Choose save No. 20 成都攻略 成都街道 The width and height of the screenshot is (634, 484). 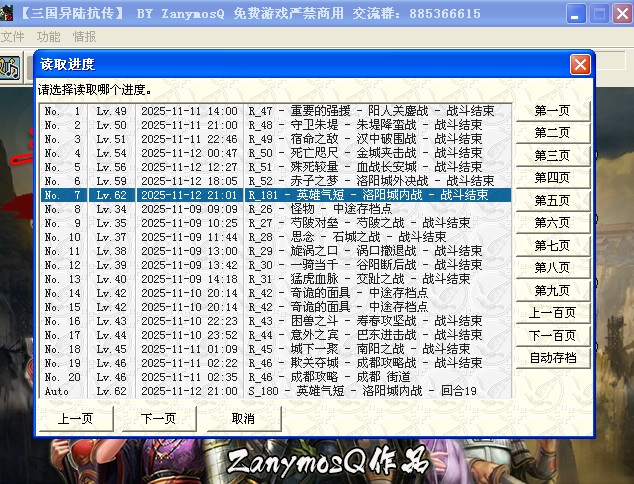(x=276, y=377)
